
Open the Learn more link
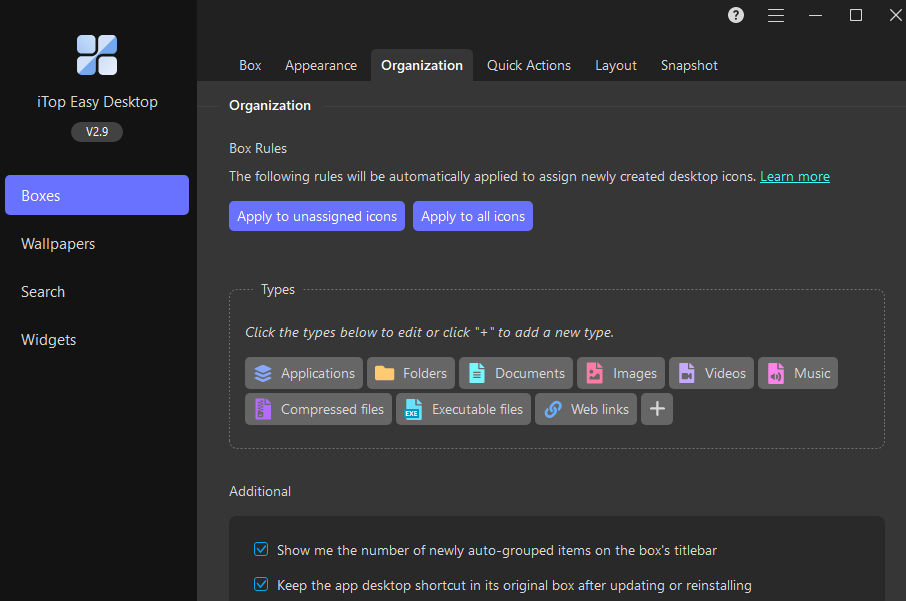coord(794,176)
